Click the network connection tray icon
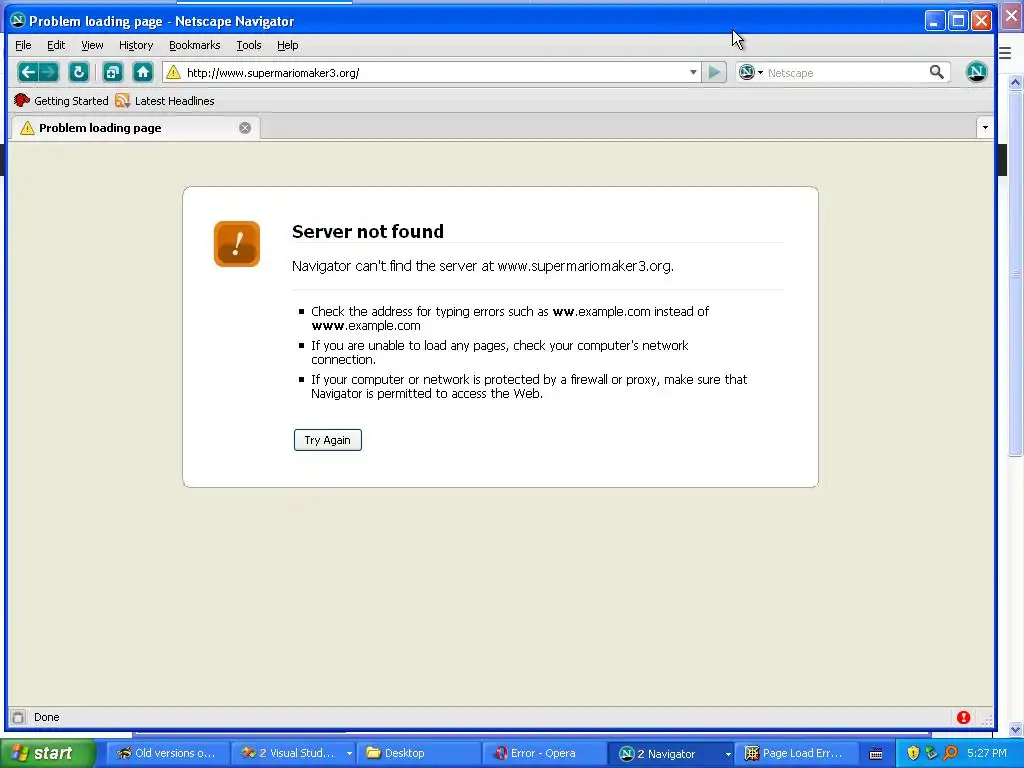Screen dimensions: 1024x768 coord(931,753)
